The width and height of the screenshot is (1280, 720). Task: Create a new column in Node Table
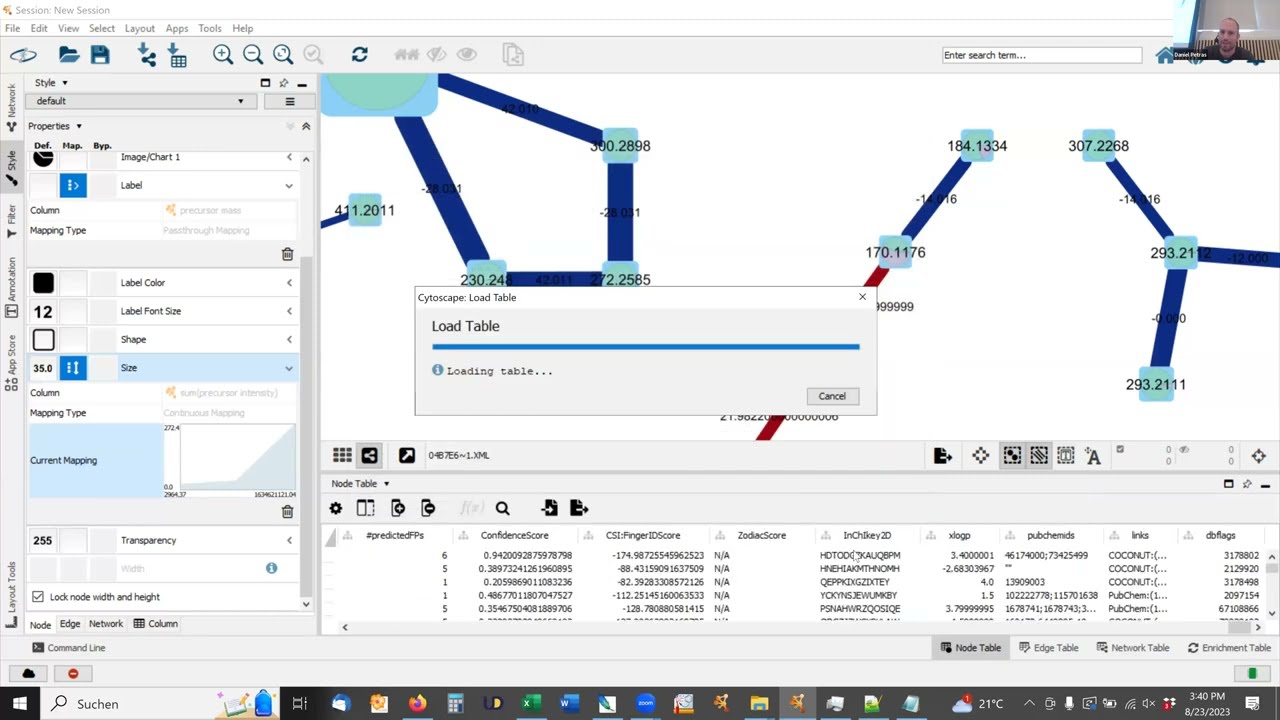pos(398,508)
